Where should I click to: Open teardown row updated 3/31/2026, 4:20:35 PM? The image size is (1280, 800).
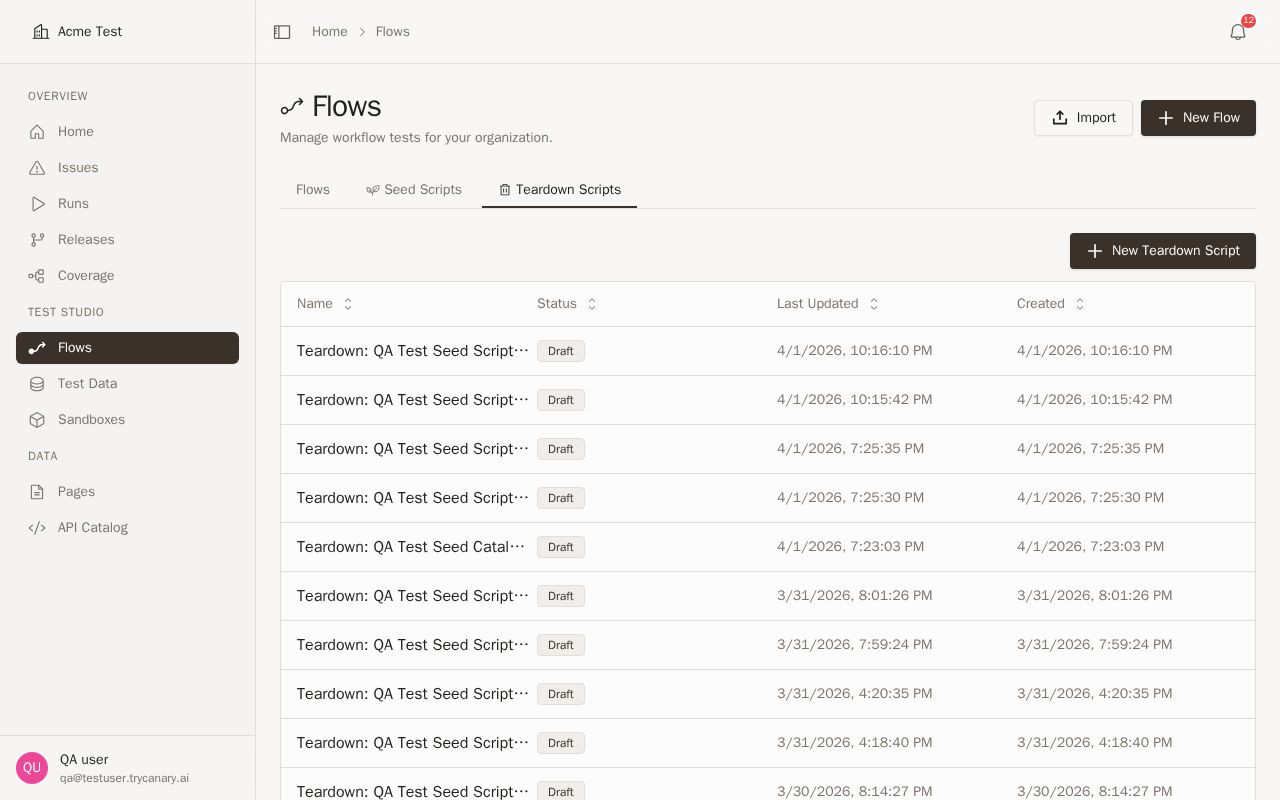point(768,694)
